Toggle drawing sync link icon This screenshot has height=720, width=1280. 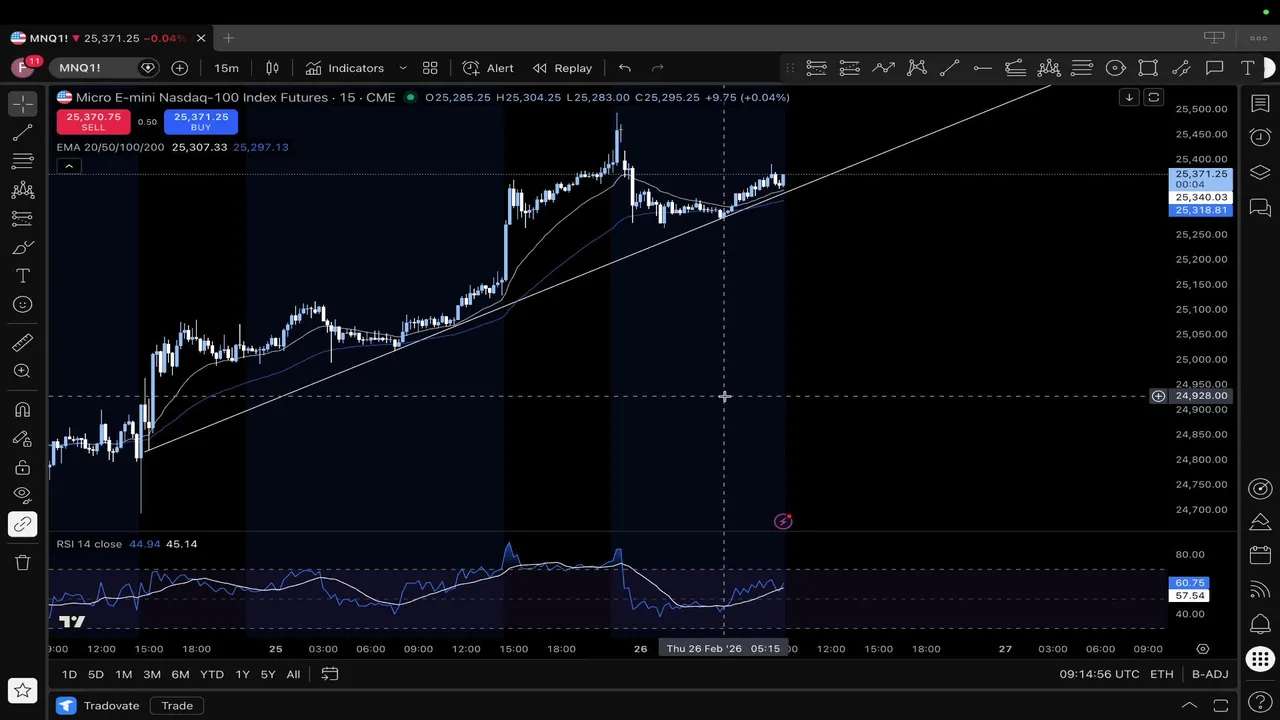pyautogui.click(x=22, y=524)
